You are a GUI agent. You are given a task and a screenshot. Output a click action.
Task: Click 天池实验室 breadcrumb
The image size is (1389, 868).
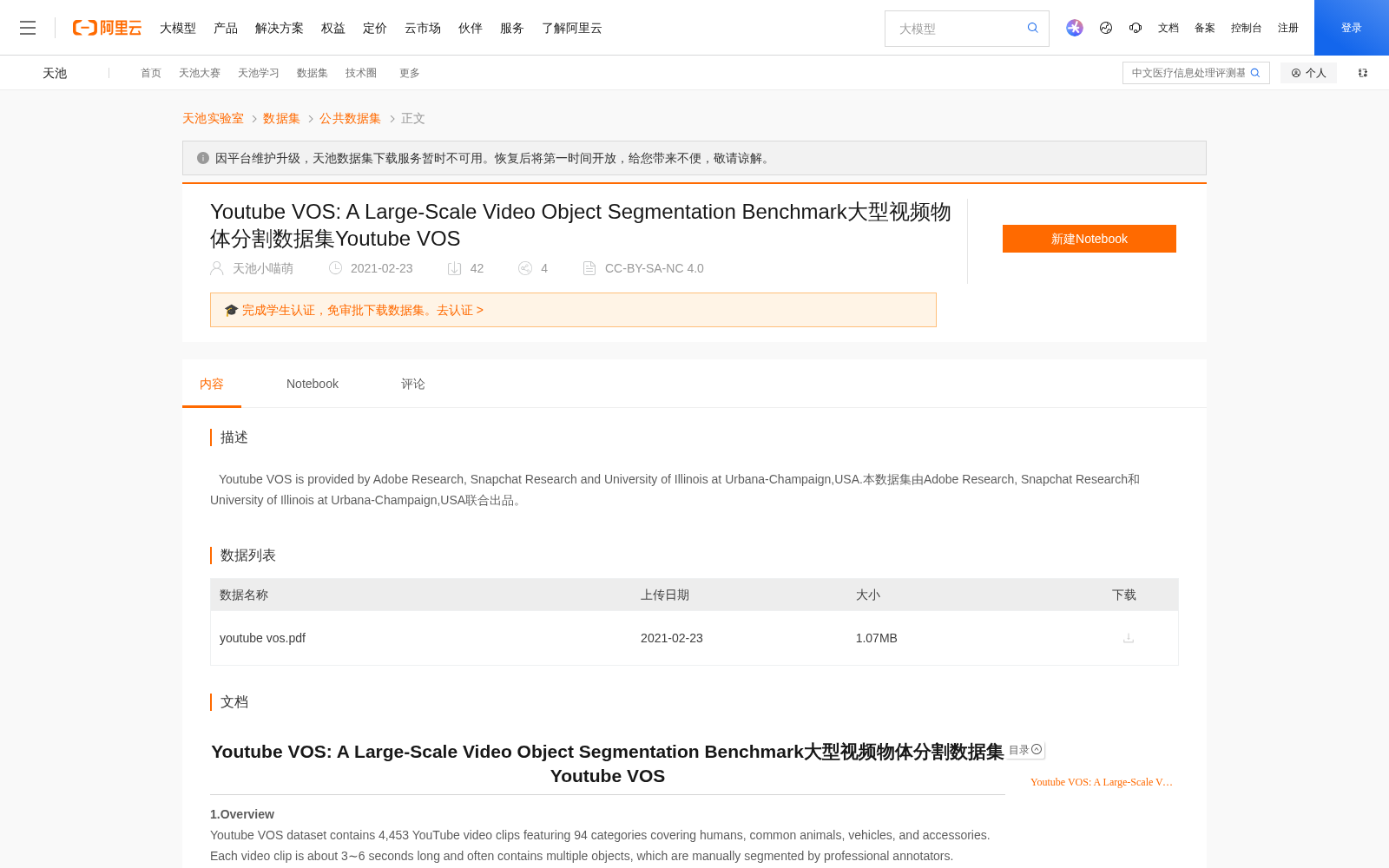213,118
